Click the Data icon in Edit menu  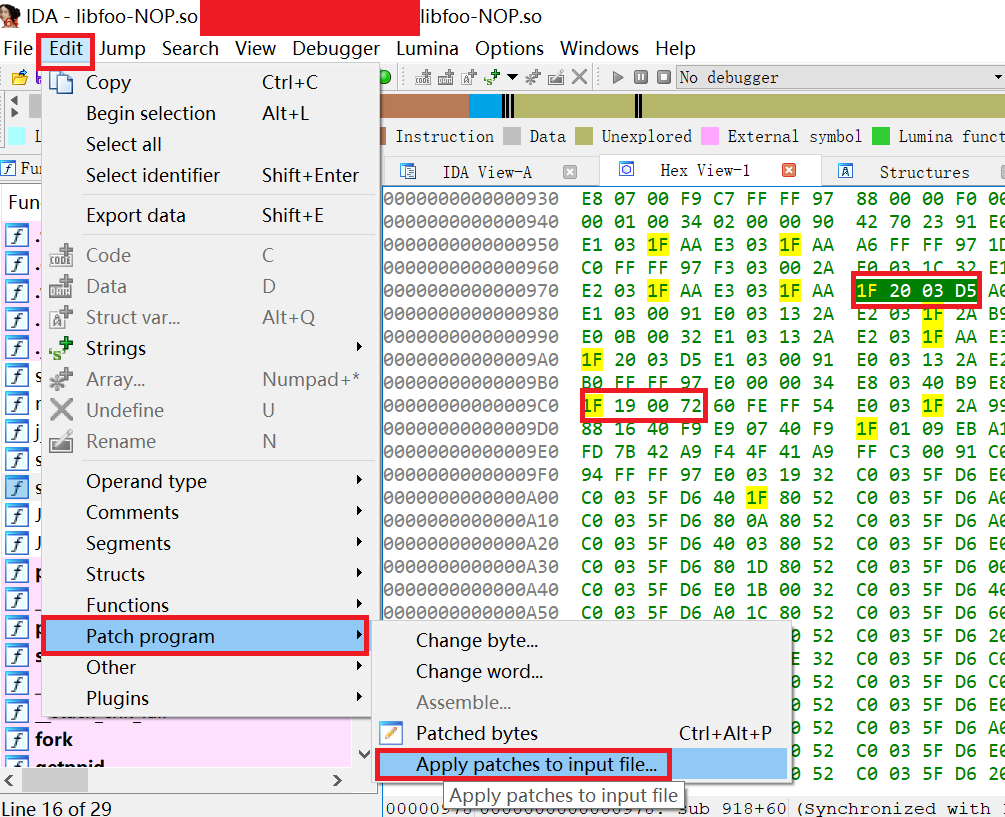pos(61,286)
